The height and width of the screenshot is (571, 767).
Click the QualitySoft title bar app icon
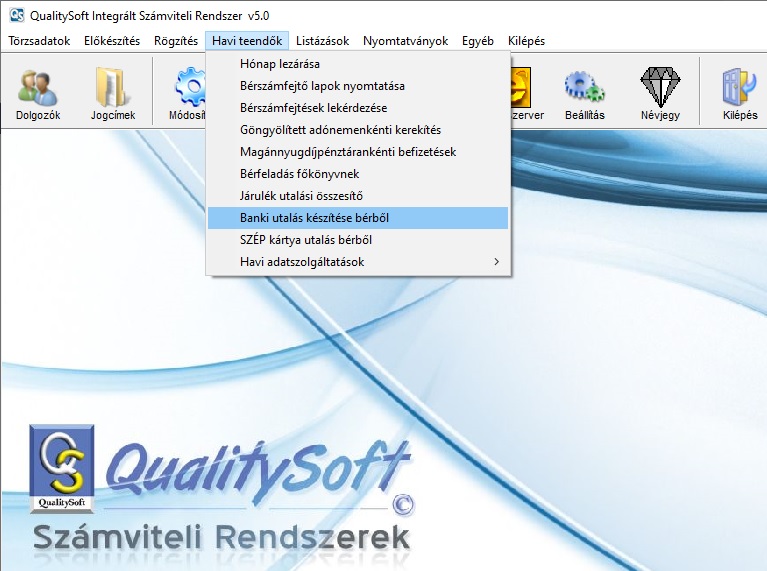(x=15, y=15)
